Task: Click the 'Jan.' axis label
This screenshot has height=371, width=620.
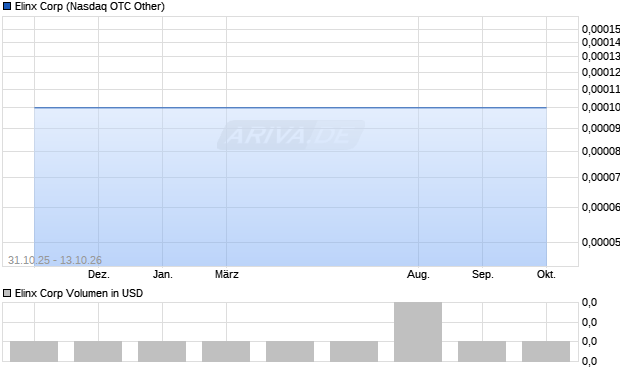Action: pos(163,274)
